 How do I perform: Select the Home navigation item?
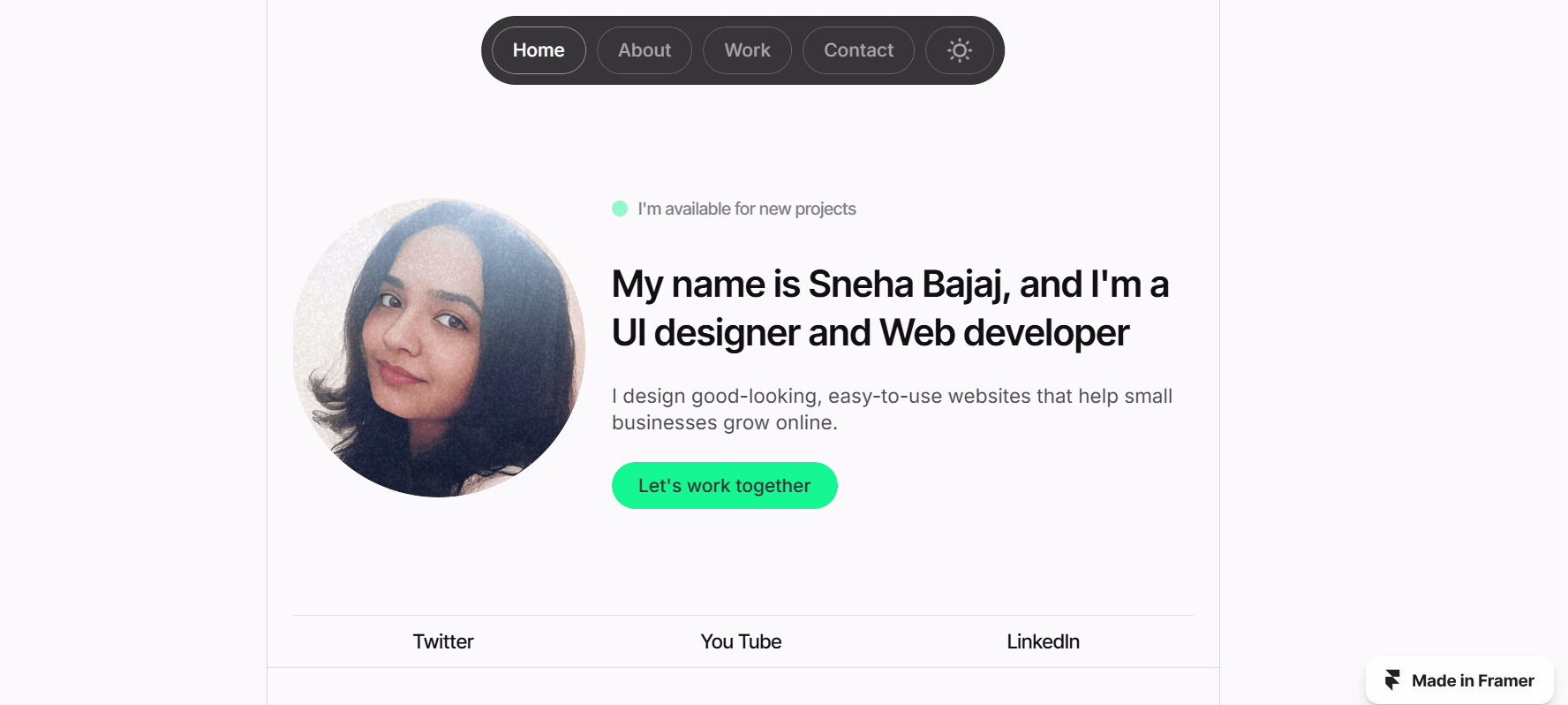click(x=539, y=50)
